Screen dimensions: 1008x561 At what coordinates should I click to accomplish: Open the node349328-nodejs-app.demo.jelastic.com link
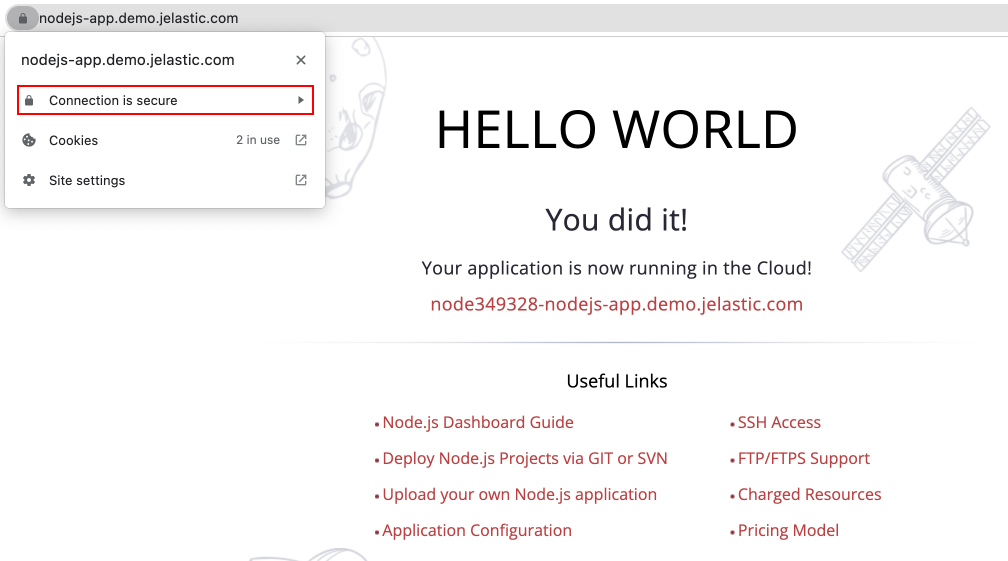[x=616, y=304]
